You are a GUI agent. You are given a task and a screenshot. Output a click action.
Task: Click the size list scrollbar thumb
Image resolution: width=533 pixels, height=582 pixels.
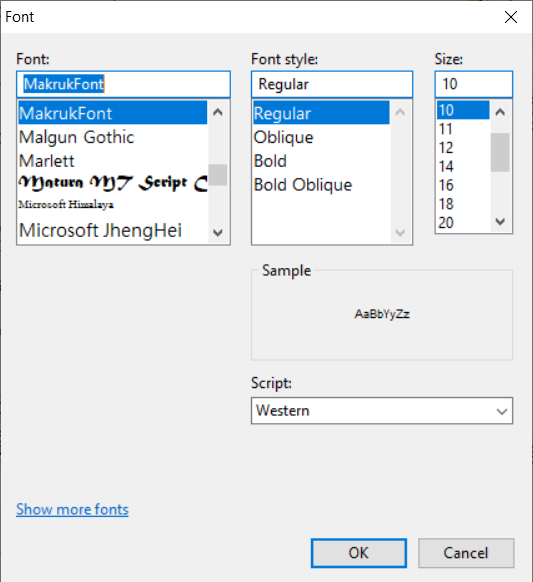click(x=500, y=152)
